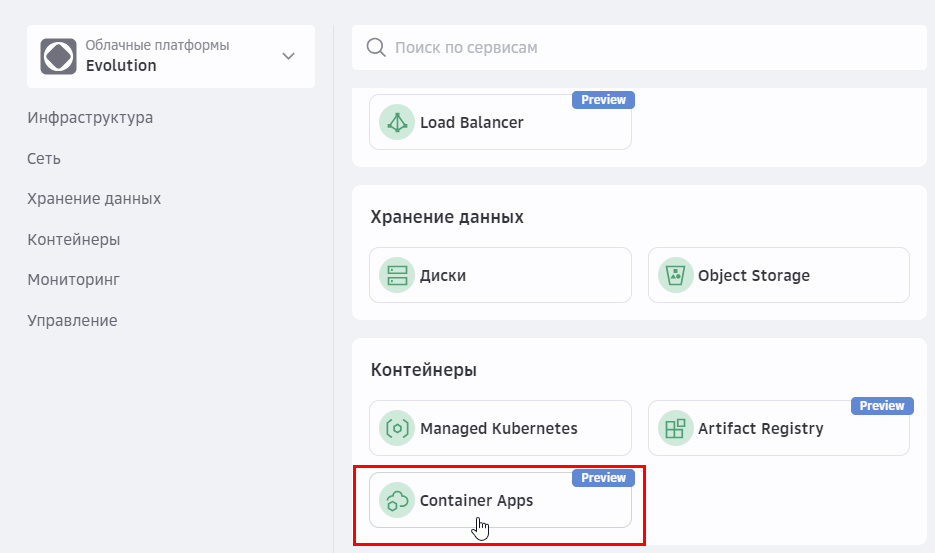This screenshot has height=553, width=935.
Task: Expand the Evolution platform dropdown chevron
Action: (x=289, y=56)
